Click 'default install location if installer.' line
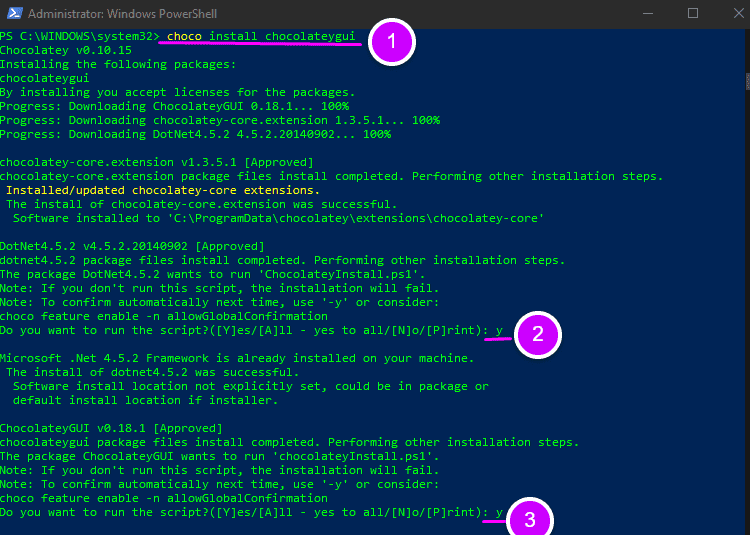Viewport: 750px width, 535px height. click(x=145, y=400)
